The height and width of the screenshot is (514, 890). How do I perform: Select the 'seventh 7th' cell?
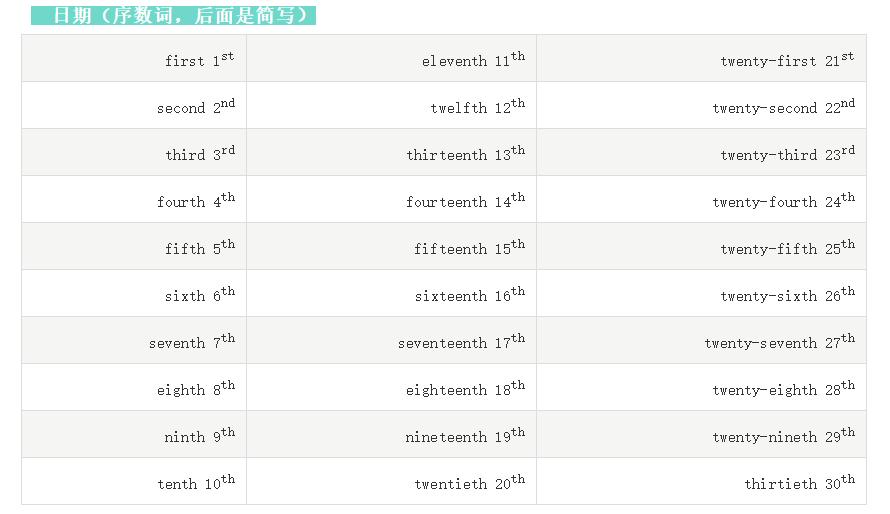[191, 342]
